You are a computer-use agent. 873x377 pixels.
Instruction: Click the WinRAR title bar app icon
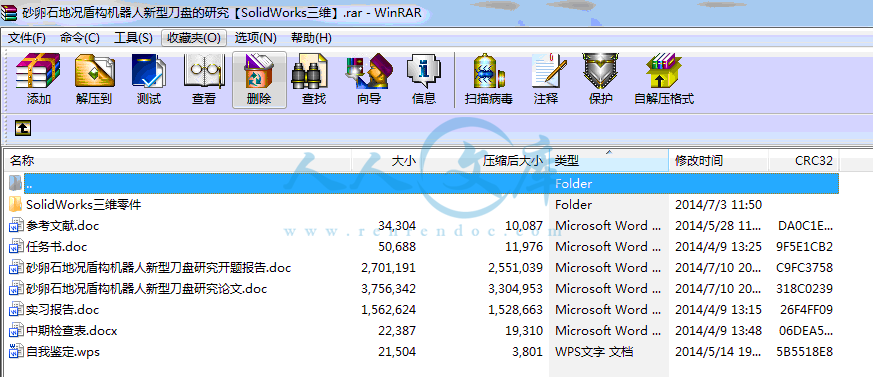pyautogui.click(x=9, y=12)
